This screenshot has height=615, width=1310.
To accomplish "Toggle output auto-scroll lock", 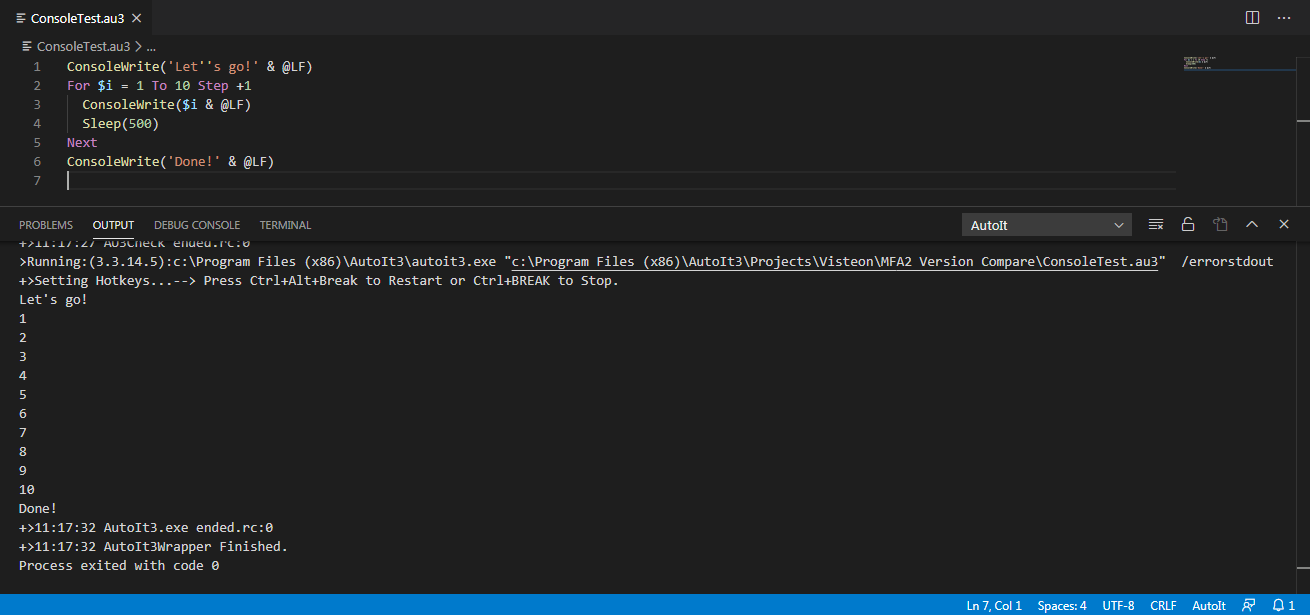I will [x=1188, y=225].
